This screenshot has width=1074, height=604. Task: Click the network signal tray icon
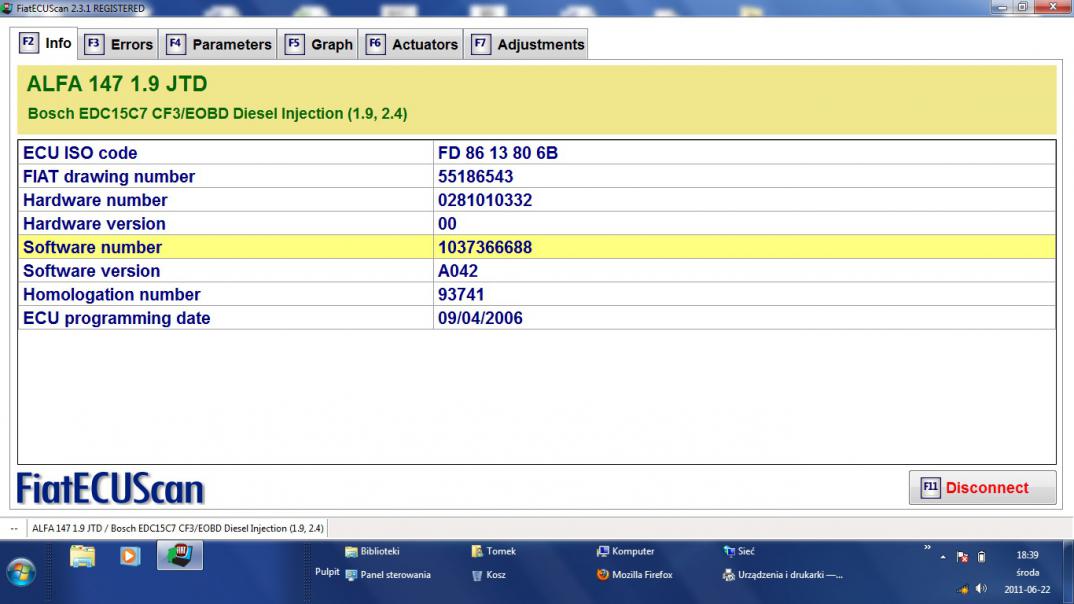pos(963,589)
